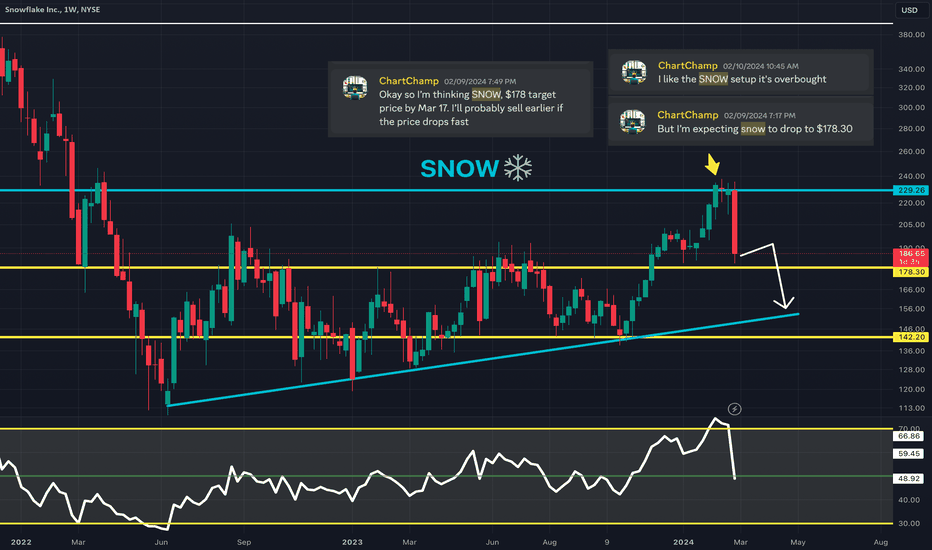
Task: Click ChartChamp avatar on the $178 target price message
Action: pyautogui.click(x=355, y=87)
